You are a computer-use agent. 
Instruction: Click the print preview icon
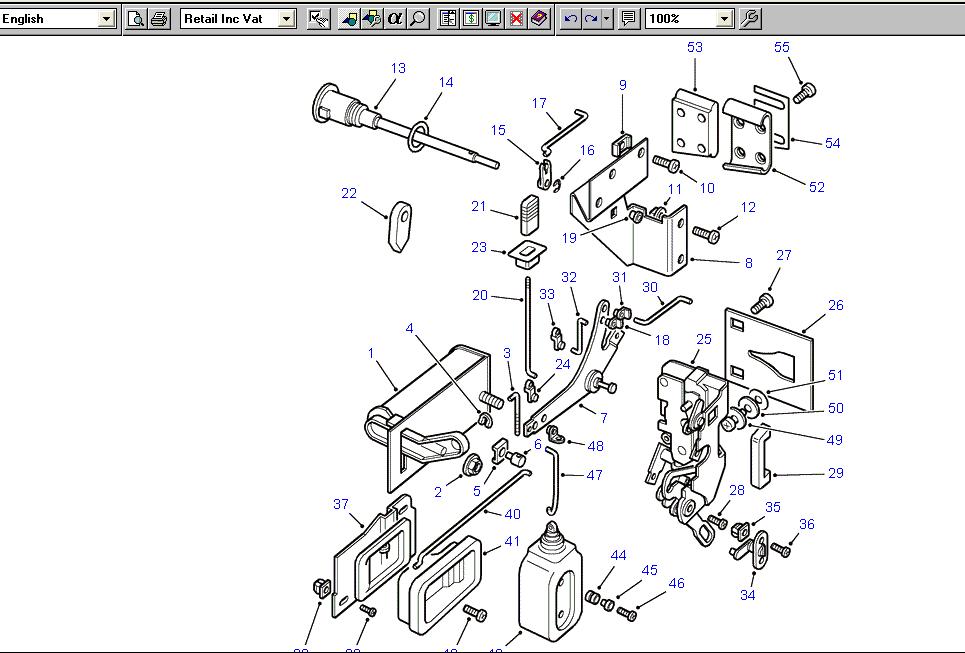click(x=136, y=19)
